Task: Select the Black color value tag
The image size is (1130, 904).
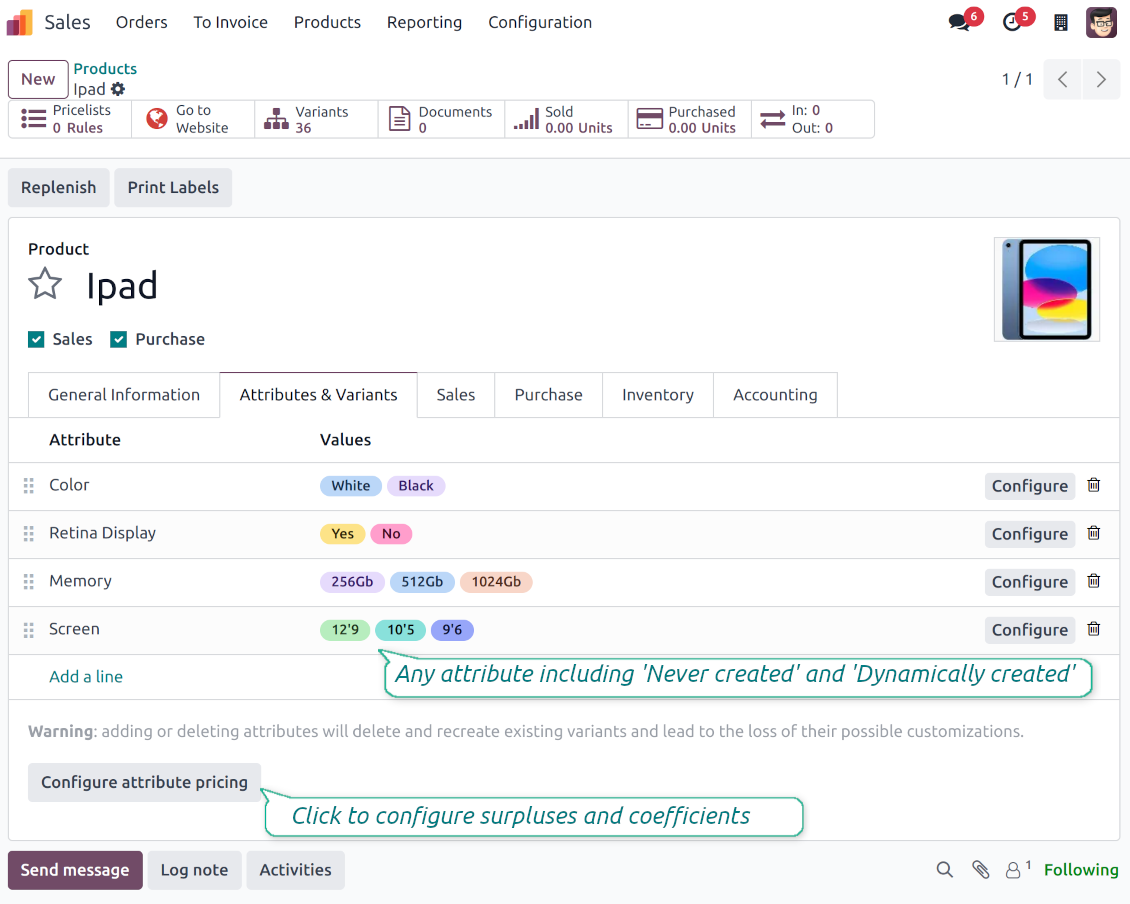Action: click(x=416, y=486)
